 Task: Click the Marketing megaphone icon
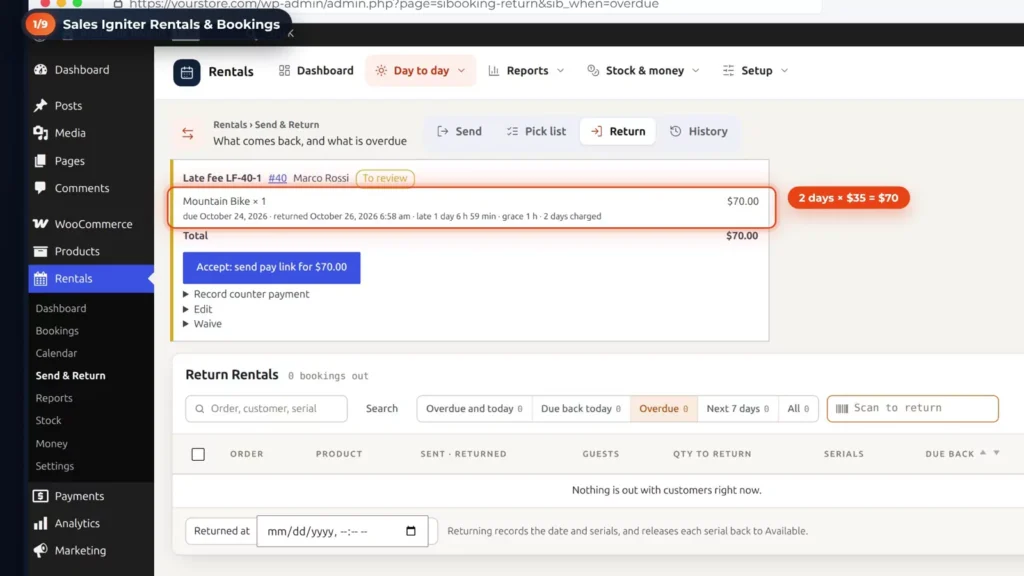pyautogui.click(x=40, y=551)
